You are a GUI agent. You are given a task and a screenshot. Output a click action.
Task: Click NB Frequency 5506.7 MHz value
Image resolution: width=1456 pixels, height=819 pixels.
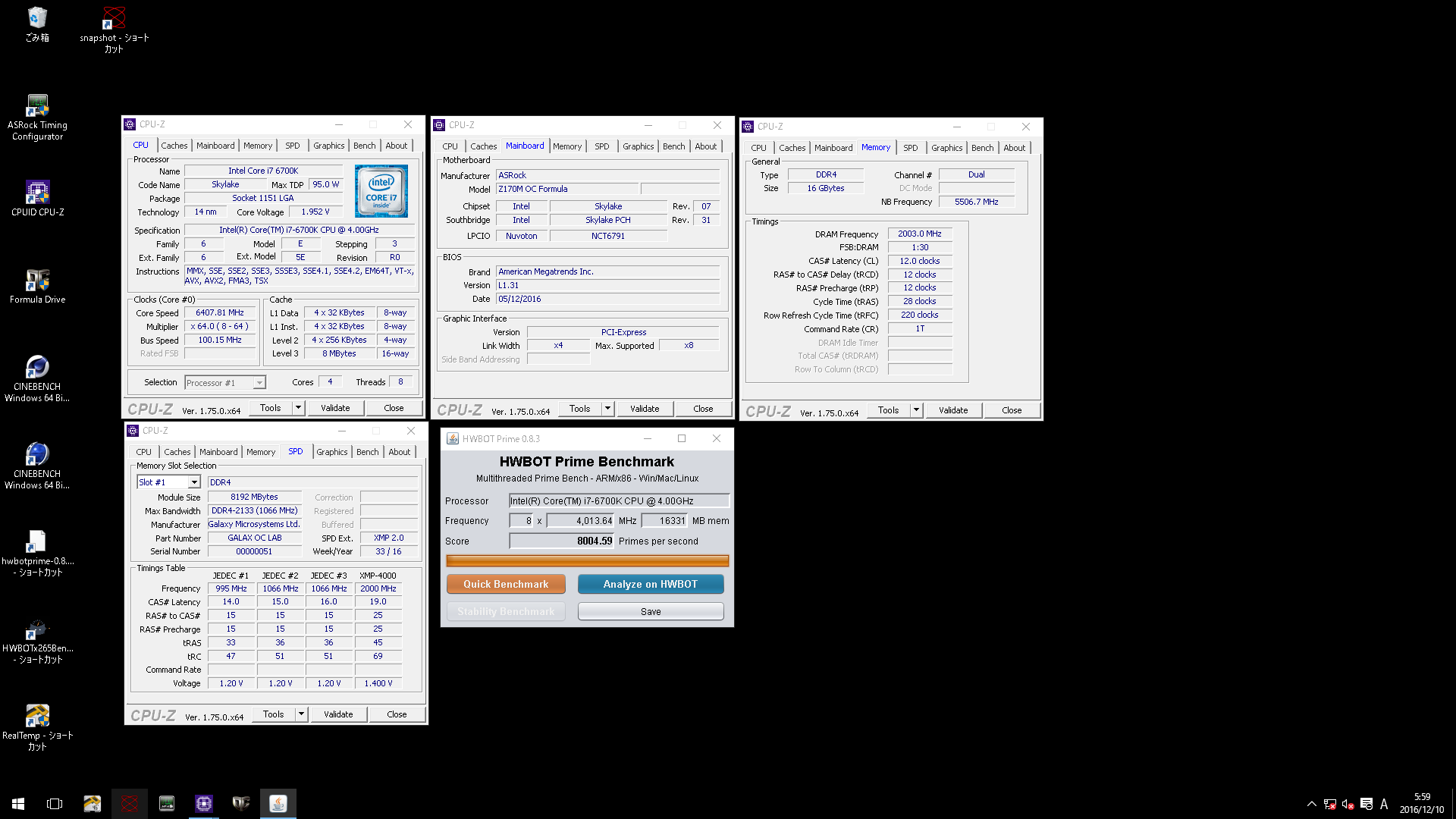coord(977,202)
